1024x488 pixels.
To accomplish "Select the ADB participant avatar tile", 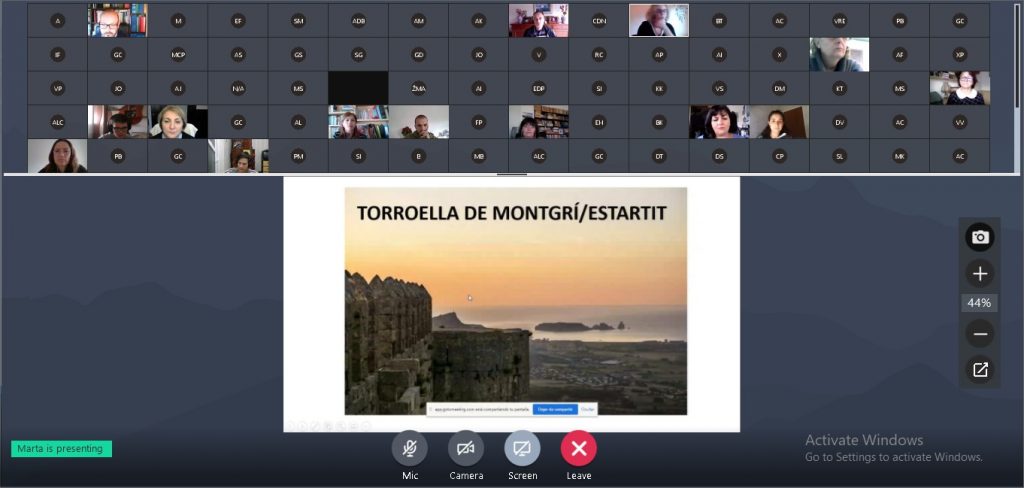I will click(x=358, y=21).
